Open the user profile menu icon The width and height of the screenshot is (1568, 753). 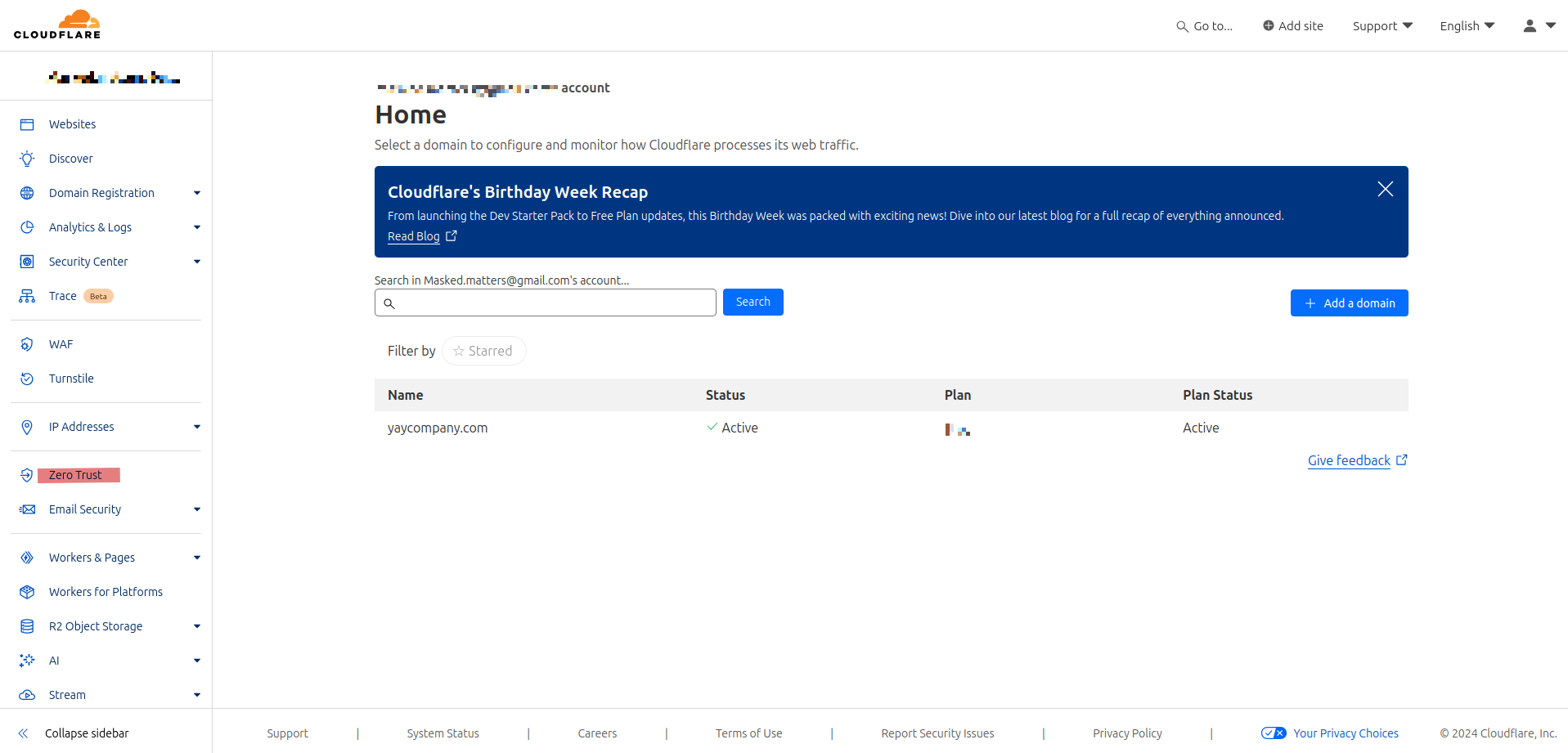point(1530,25)
